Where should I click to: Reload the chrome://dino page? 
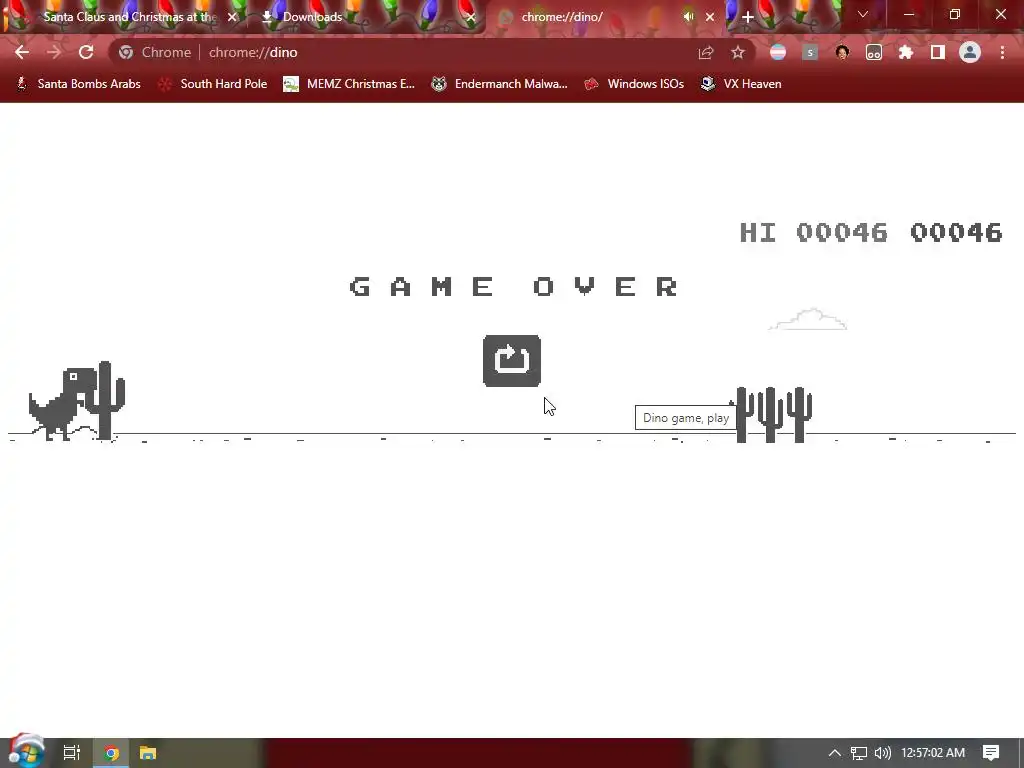[x=86, y=52]
